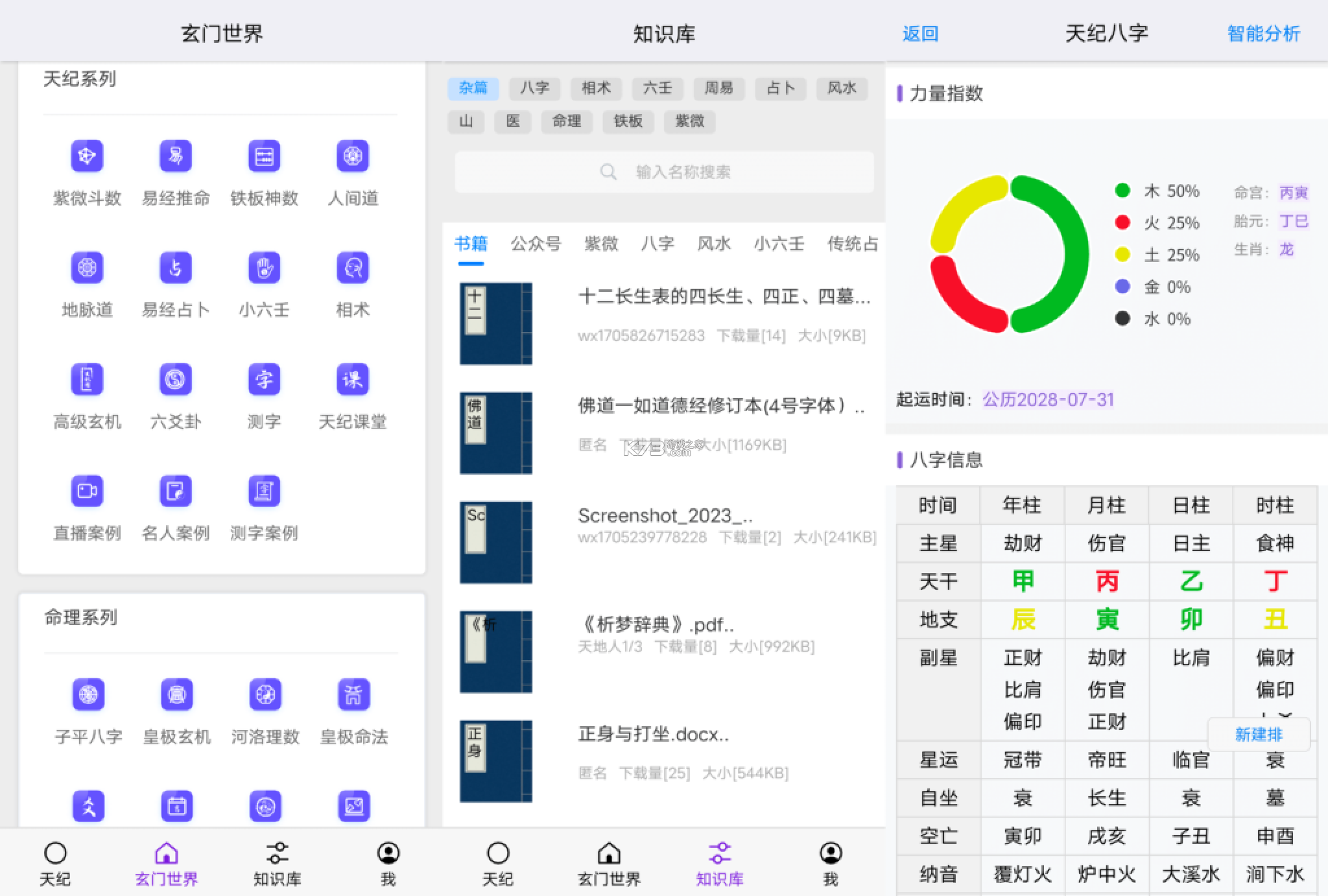Click the 甲 天干 cell
Viewport: 1328px width, 896px height.
(x=1023, y=582)
